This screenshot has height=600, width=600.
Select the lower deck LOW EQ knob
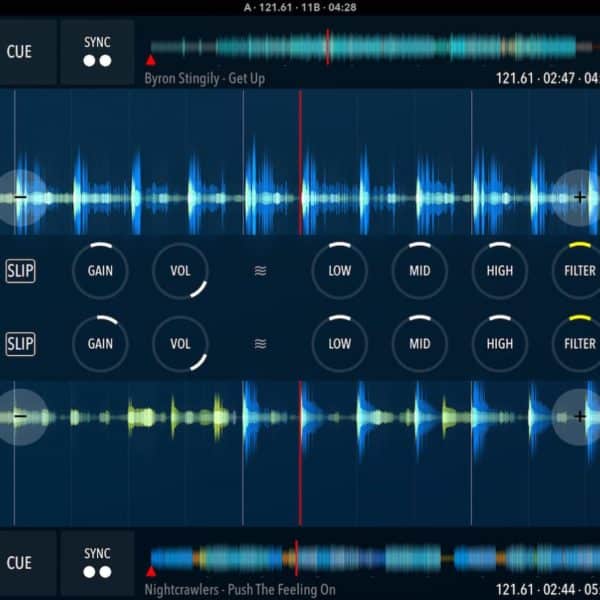tap(339, 344)
